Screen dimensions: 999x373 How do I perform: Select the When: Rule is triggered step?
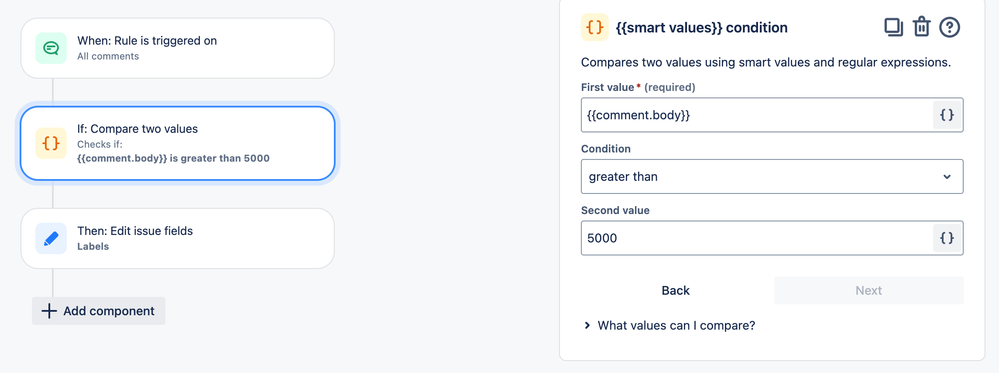tap(178, 48)
